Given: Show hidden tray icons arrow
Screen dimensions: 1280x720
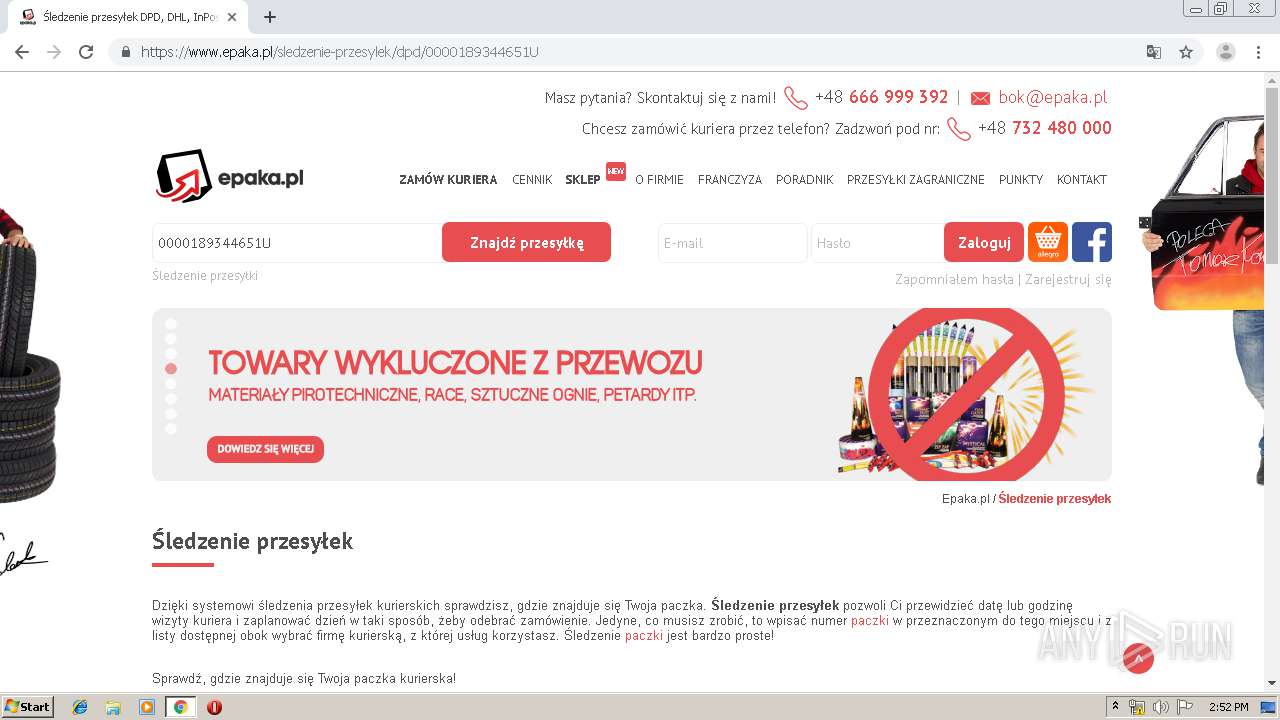Looking at the screenshot, I should tap(1115, 707).
